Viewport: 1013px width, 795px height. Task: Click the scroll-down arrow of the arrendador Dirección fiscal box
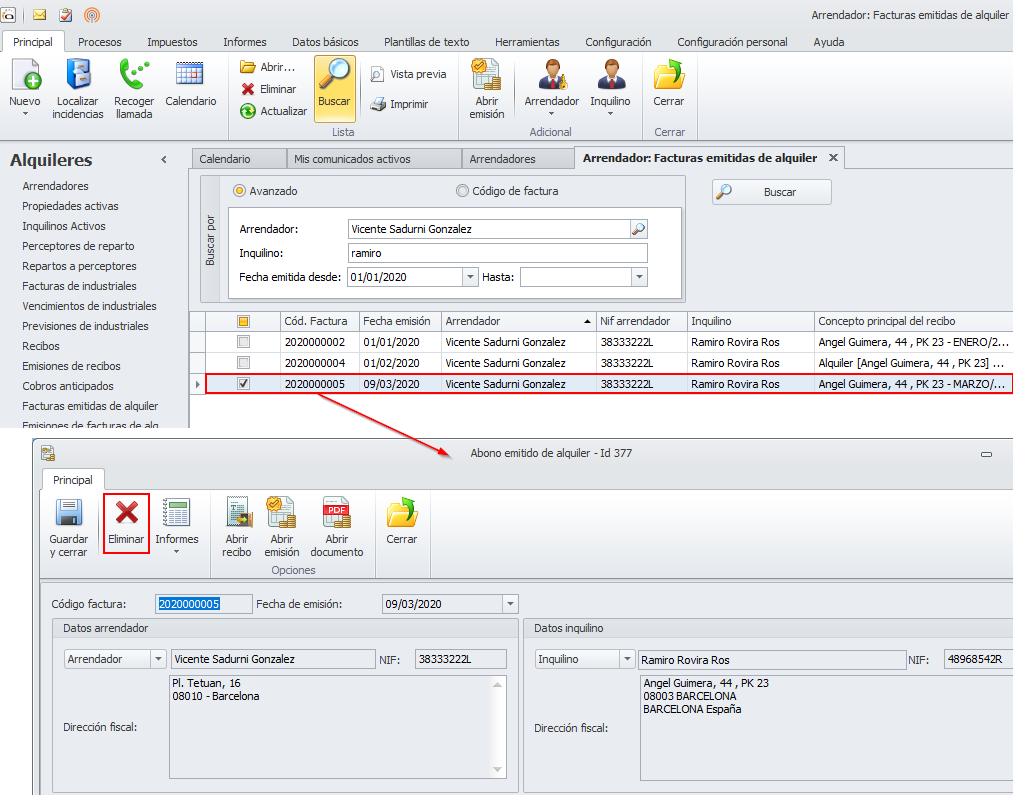point(497,769)
